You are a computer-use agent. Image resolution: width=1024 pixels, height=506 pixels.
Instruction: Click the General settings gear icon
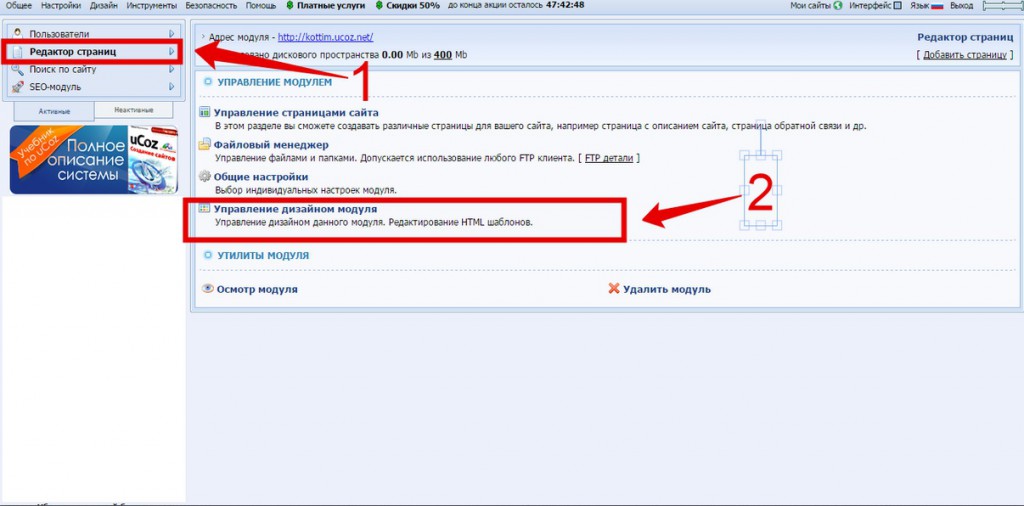pos(204,176)
